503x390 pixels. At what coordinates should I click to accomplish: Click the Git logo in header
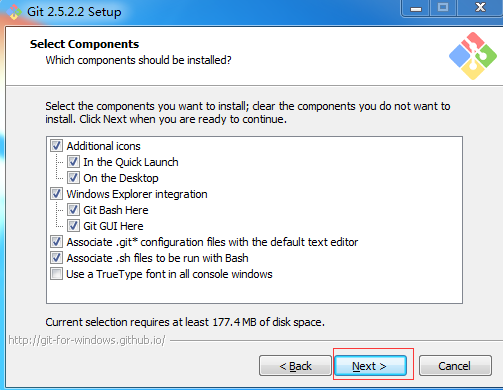point(473,56)
